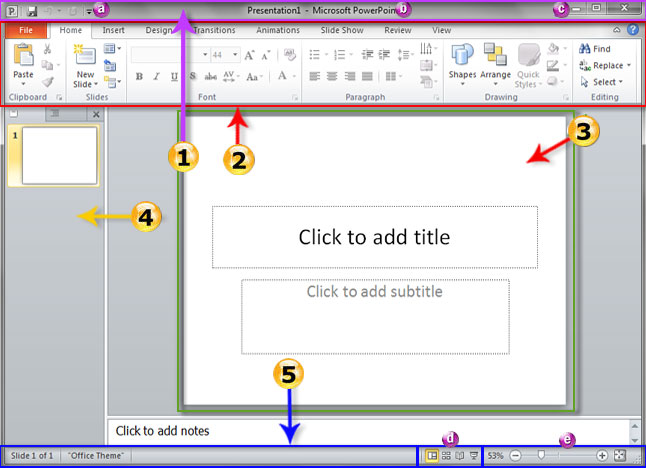The height and width of the screenshot is (468, 646).
Task: Click the Increase Font Size icon
Action: pyautogui.click(x=249, y=55)
